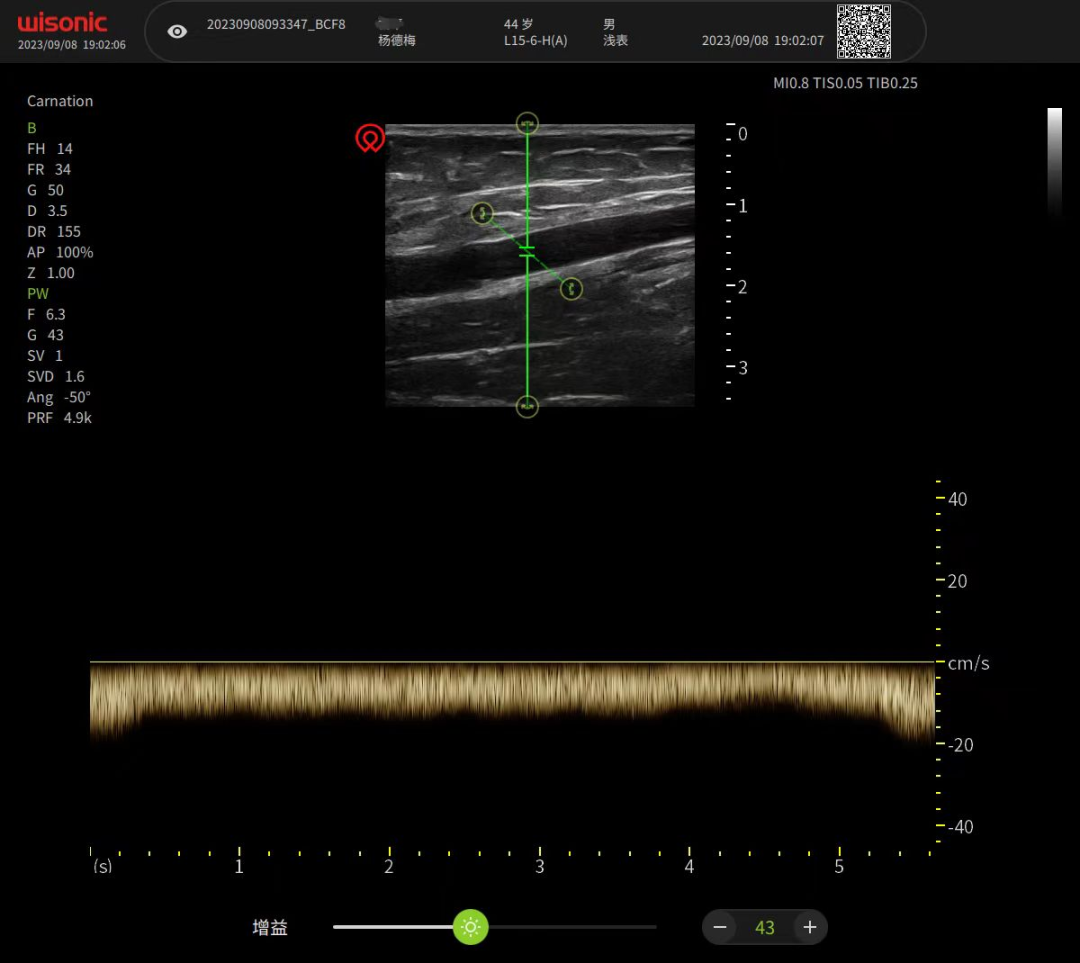Increase gain with the plus button
The height and width of the screenshot is (963, 1080).
pos(810,927)
